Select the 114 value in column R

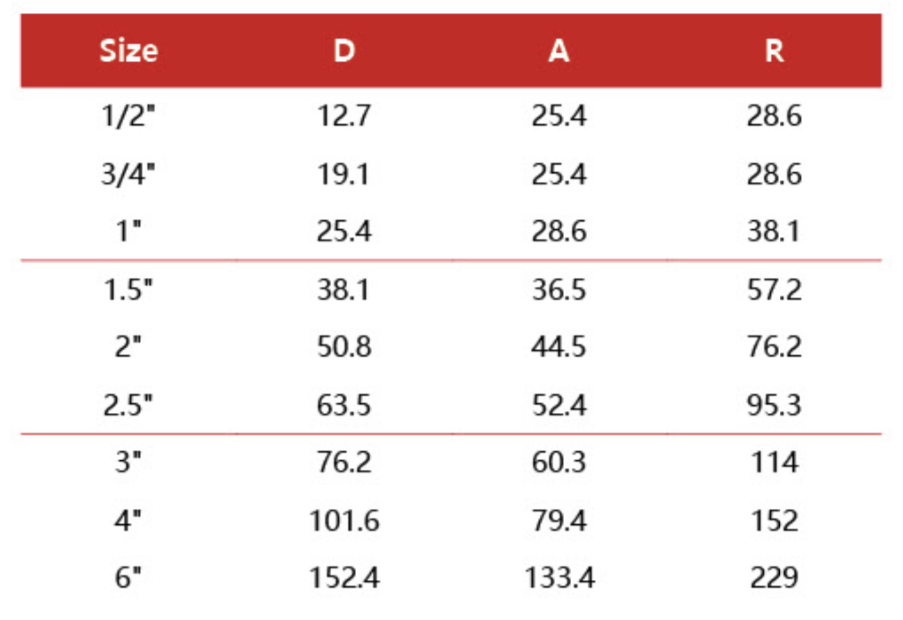tap(774, 463)
